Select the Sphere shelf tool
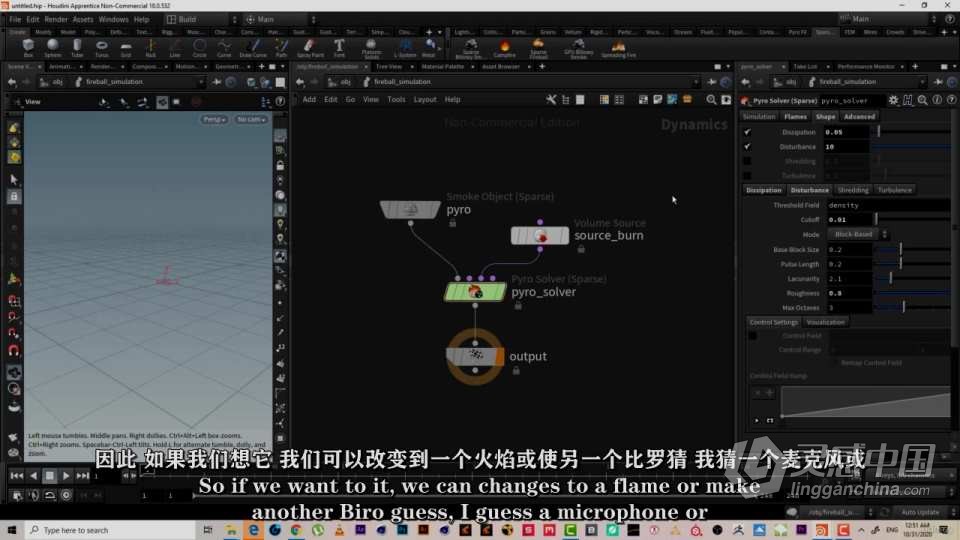The width and height of the screenshot is (960, 540). tap(53, 48)
